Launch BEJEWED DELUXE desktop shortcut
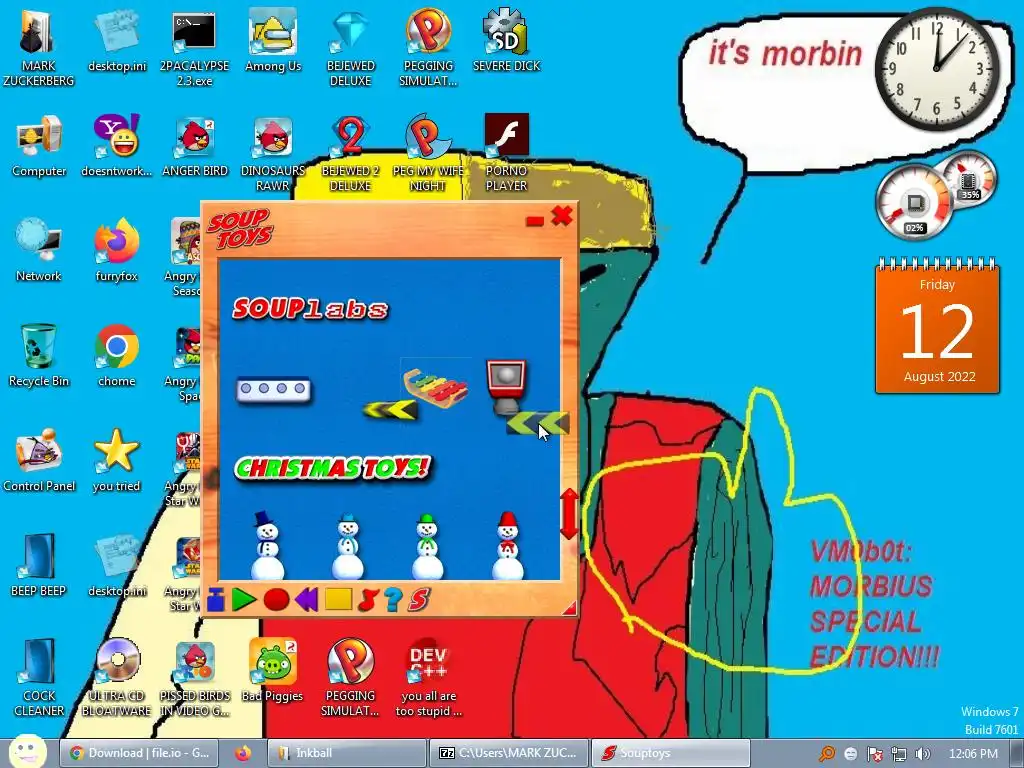 (x=351, y=49)
